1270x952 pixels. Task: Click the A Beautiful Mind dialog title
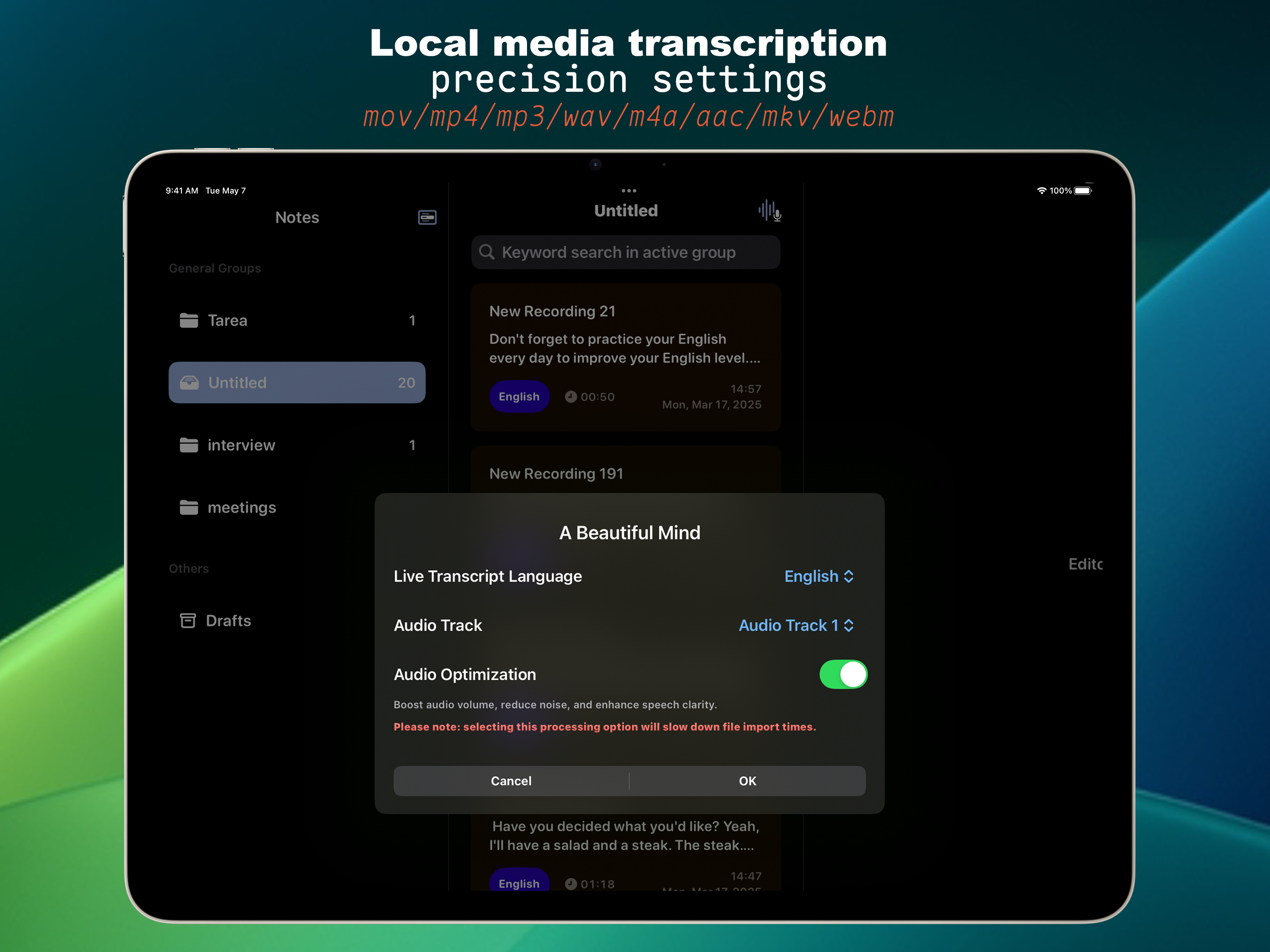(x=630, y=533)
